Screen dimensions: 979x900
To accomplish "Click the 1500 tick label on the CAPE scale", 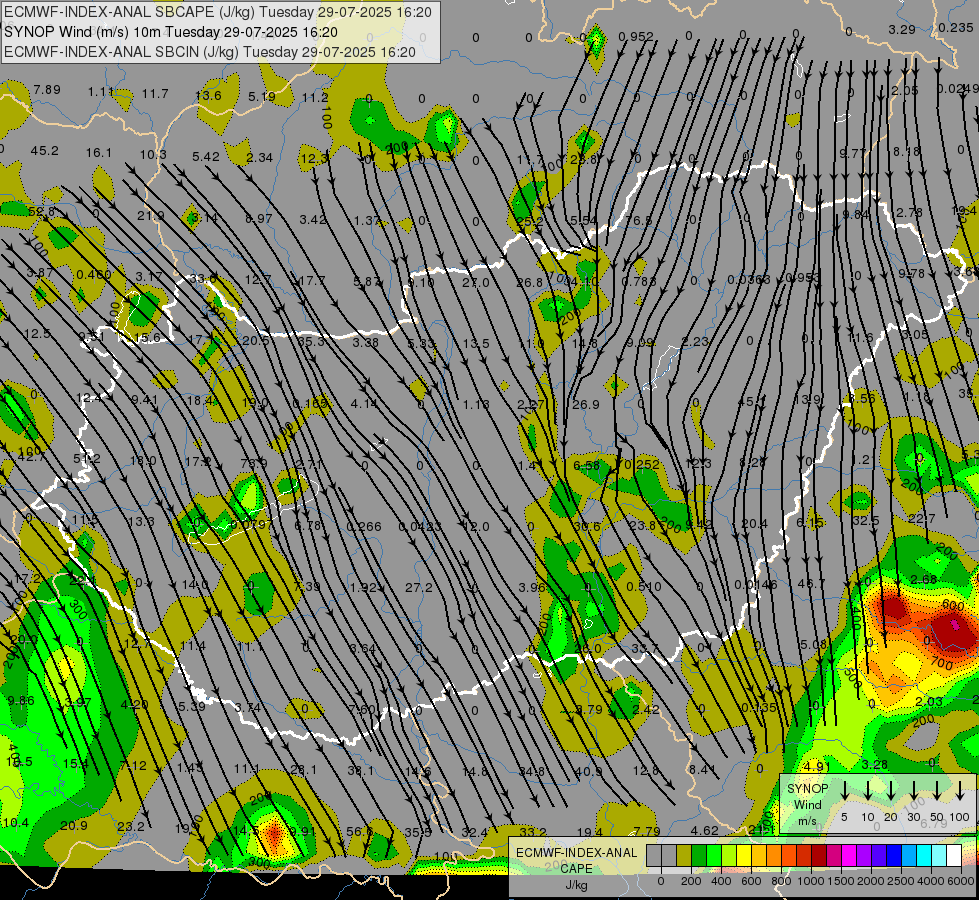I will pyautogui.click(x=841, y=881).
